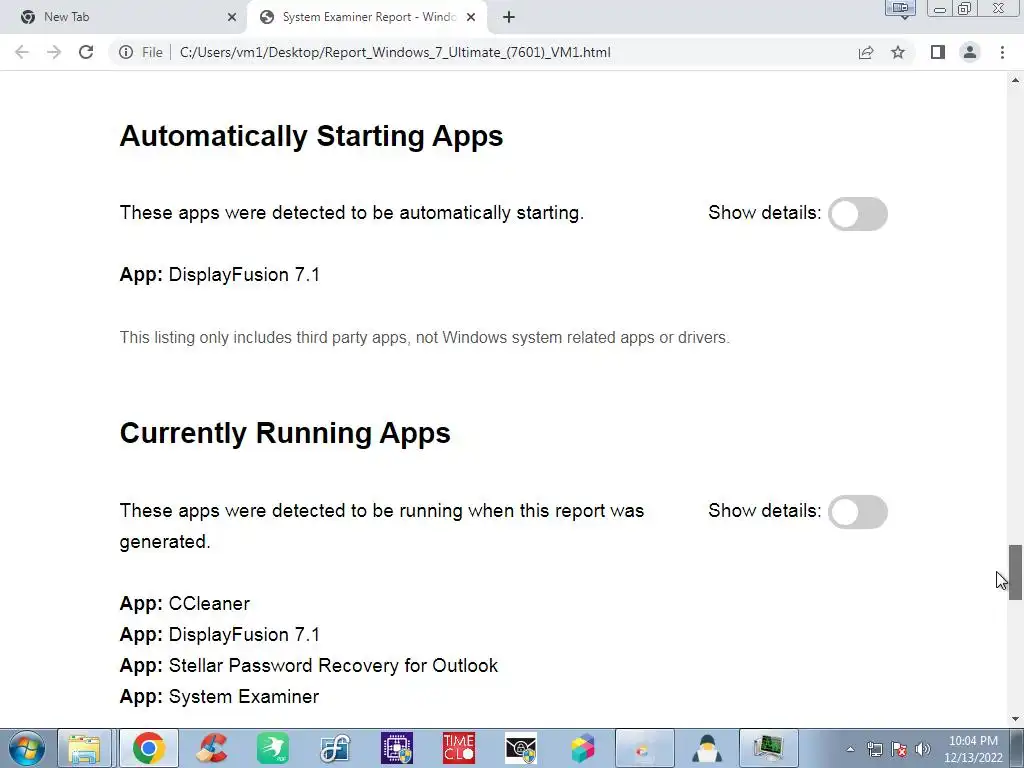Close the System Examiner Report tab
This screenshot has height=768, width=1024.
click(471, 18)
